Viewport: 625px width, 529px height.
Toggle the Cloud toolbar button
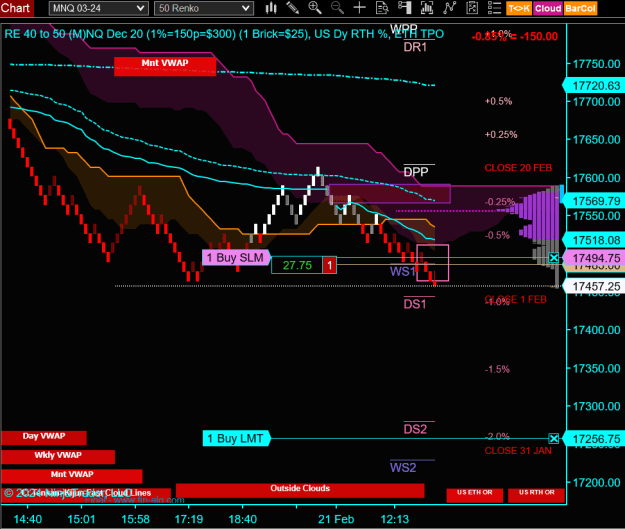(x=548, y=8)
